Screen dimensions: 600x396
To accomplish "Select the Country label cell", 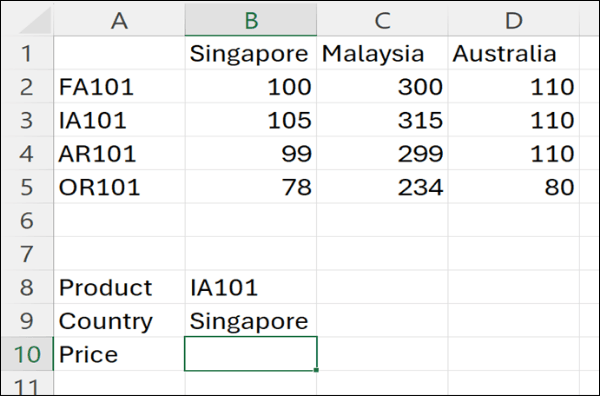I will pos(119,321).
